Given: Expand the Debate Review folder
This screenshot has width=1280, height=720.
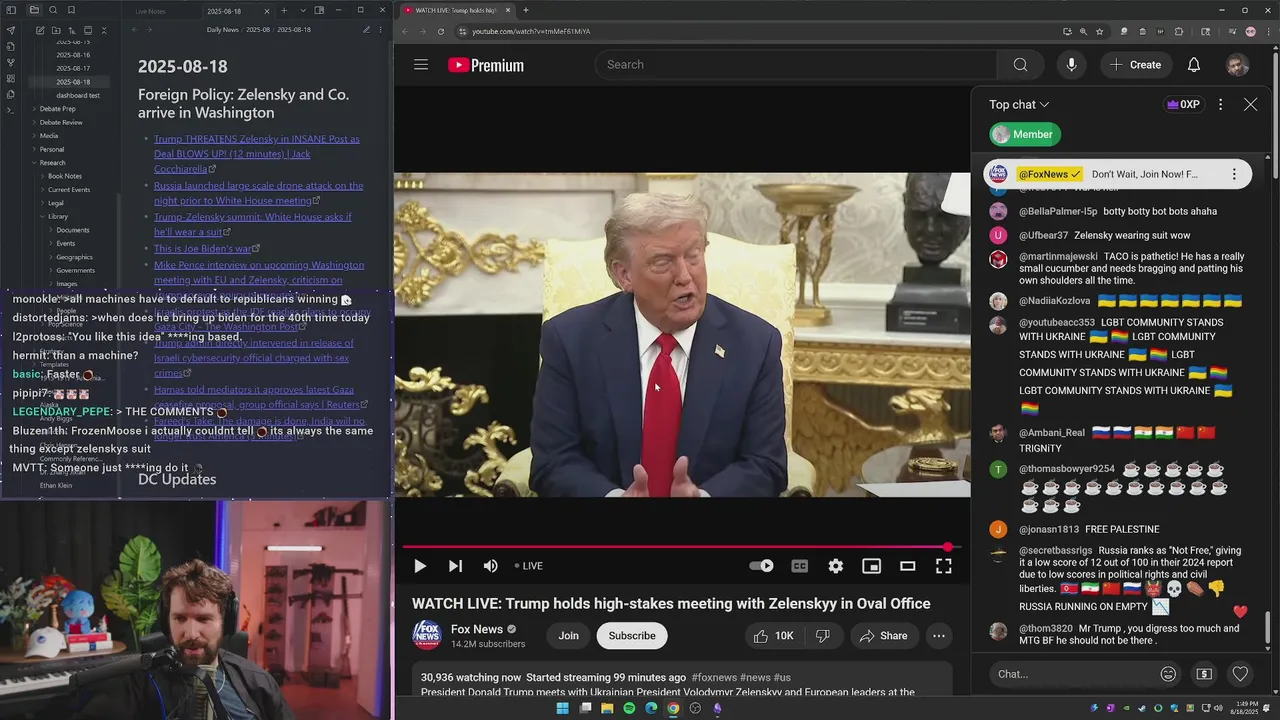Looking at the screenshot, I should tap(61, 122).
